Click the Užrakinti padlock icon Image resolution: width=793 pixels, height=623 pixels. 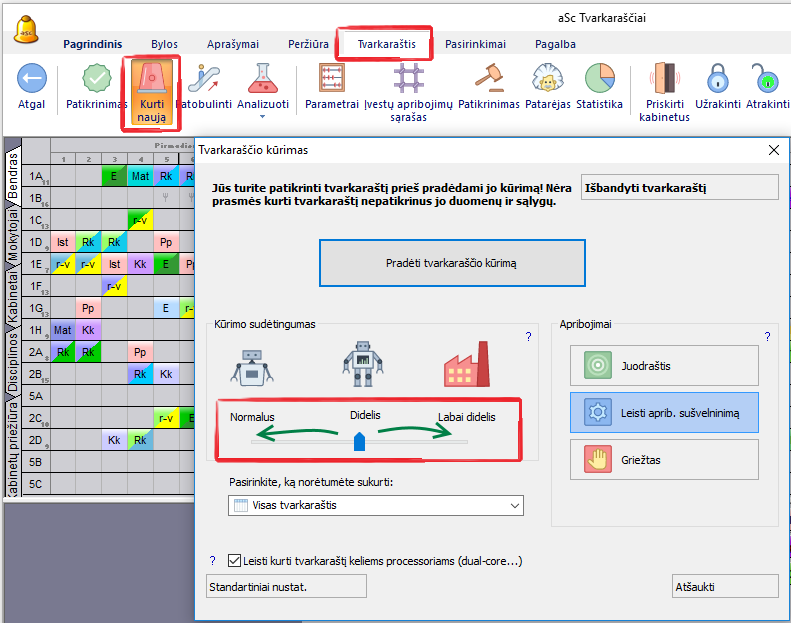(716, 78)
